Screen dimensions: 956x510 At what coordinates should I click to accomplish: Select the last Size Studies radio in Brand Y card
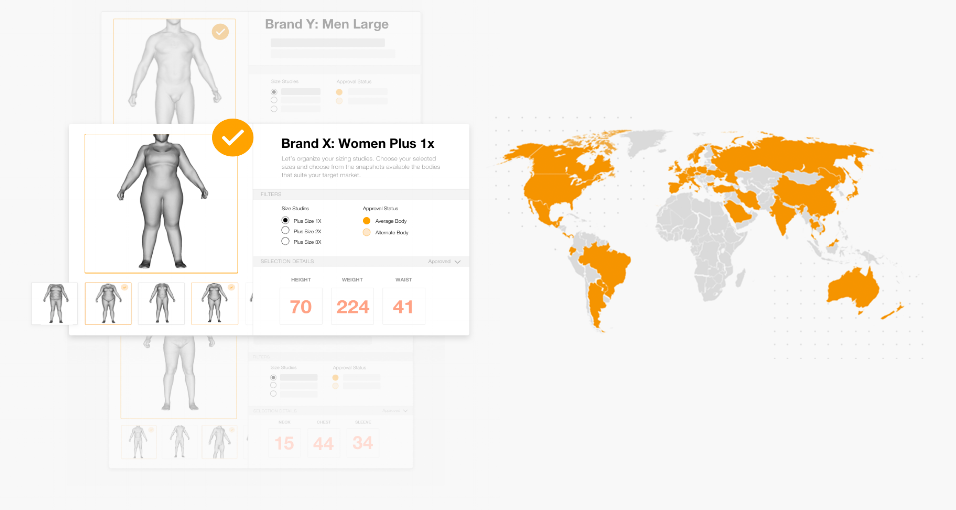tap(274, 109)
